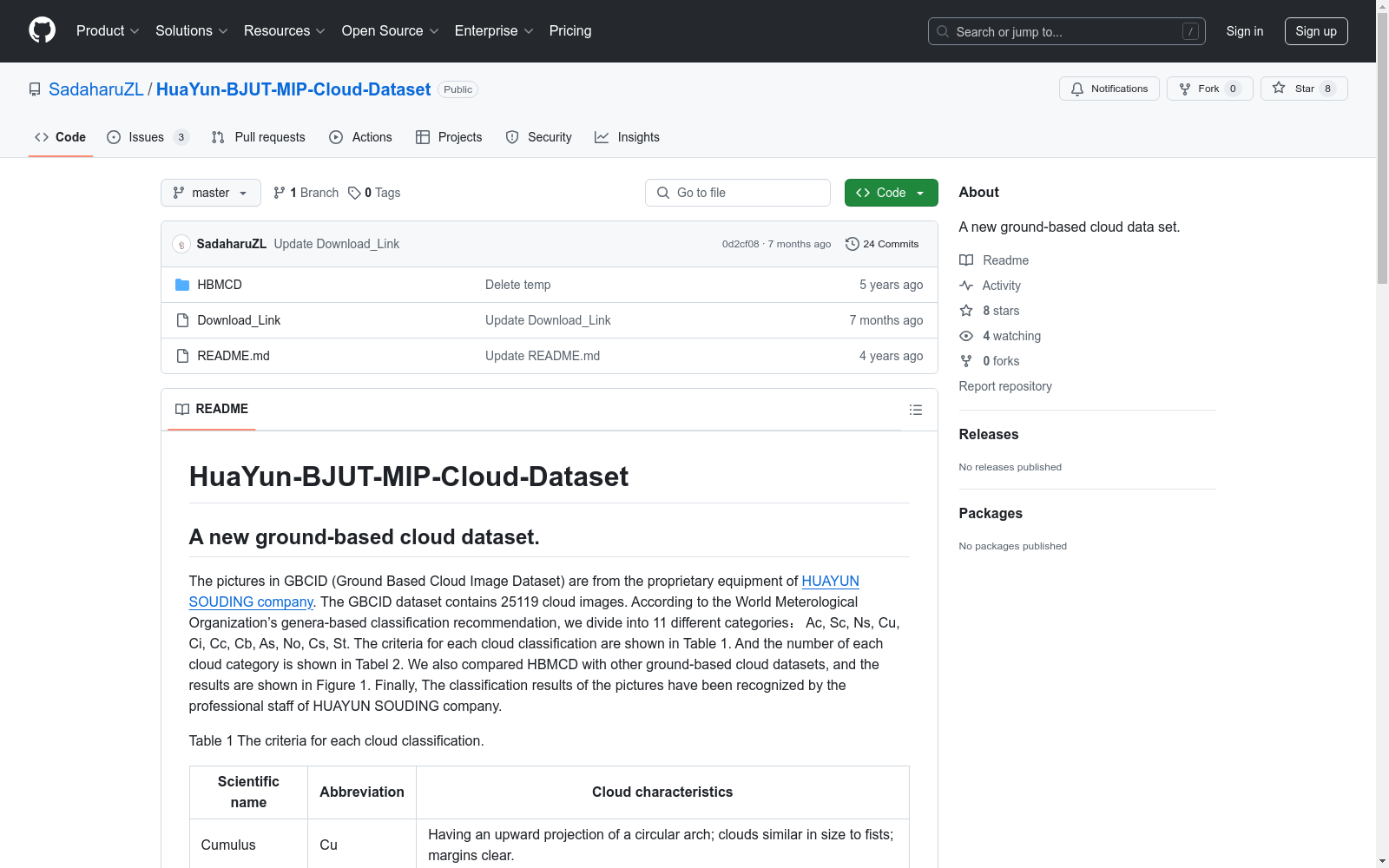The height and width of the screenshot is (868, 1389).
Task: View commit history clock icon
Action: (852, 244)
